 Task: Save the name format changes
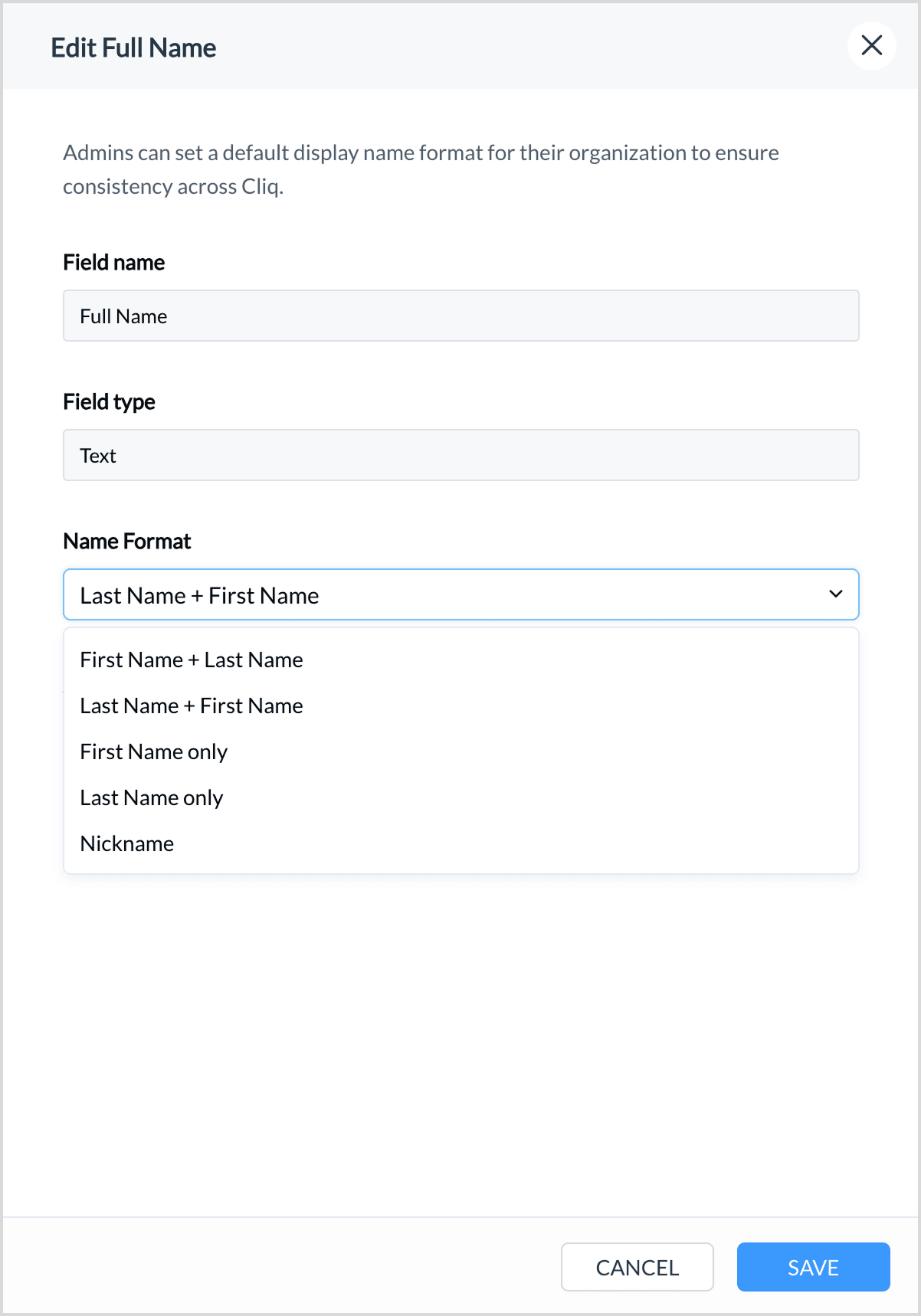pos(813,1267)
